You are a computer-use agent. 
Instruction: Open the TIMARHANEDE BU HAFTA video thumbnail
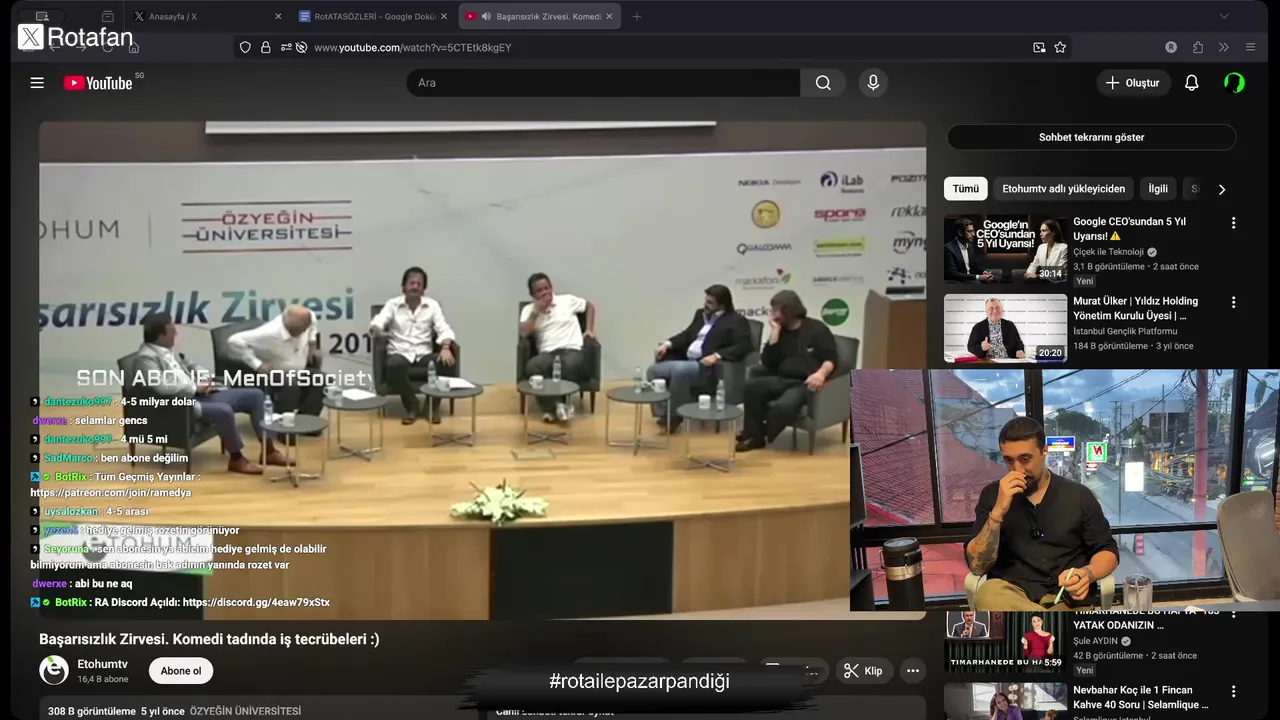[1005, 642]
